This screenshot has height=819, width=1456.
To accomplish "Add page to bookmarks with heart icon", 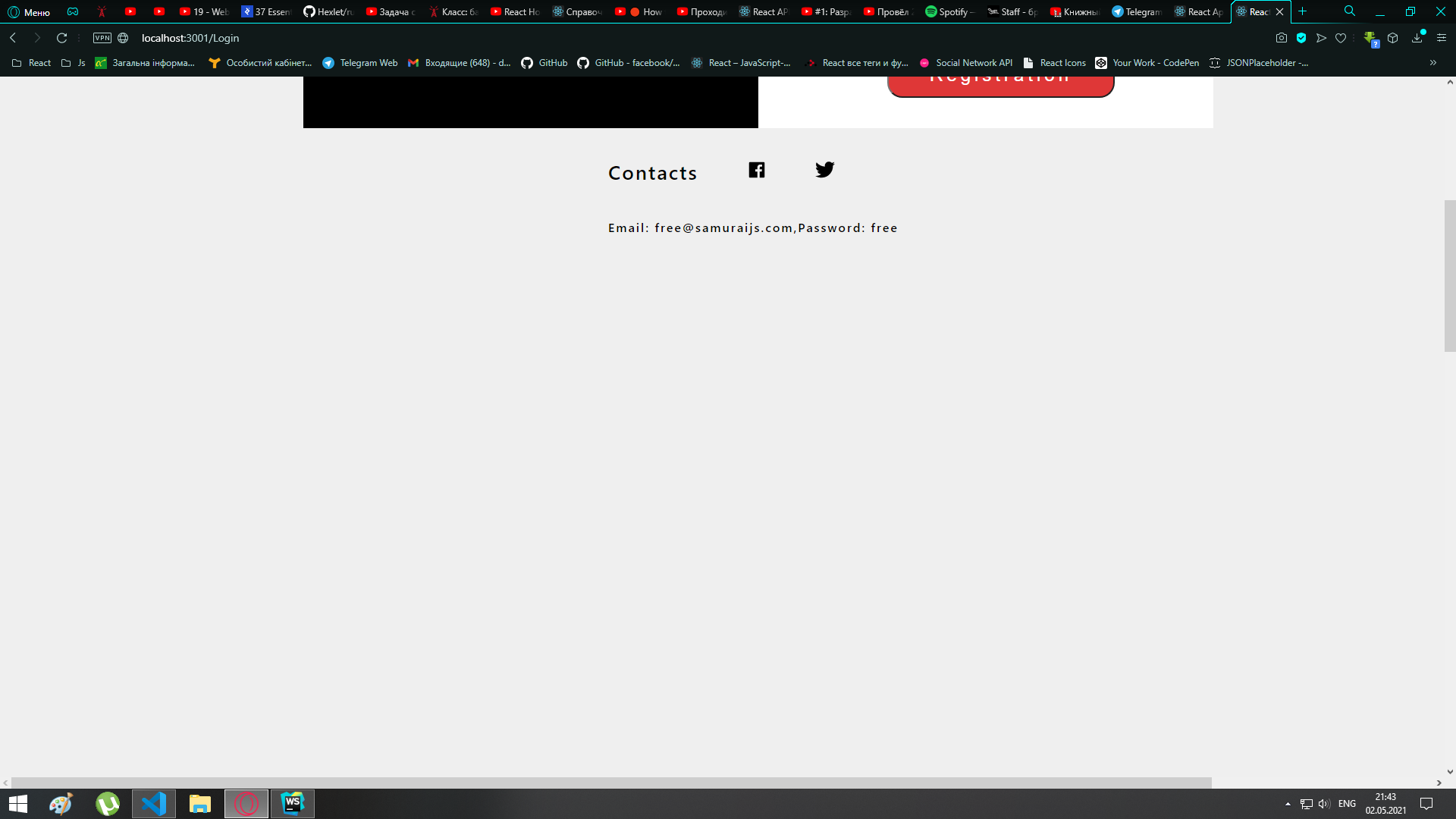I will (1341, 38).
